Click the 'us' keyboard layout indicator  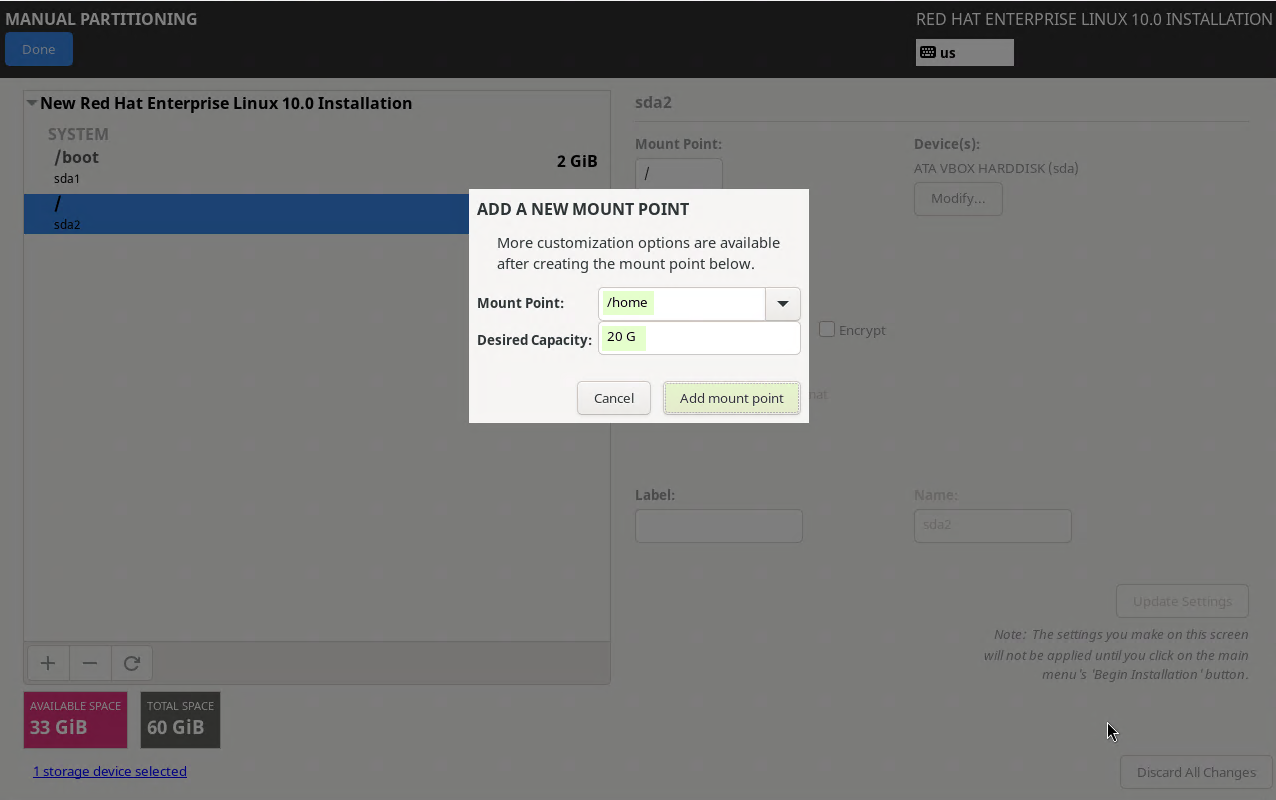[x=964, y=53]
